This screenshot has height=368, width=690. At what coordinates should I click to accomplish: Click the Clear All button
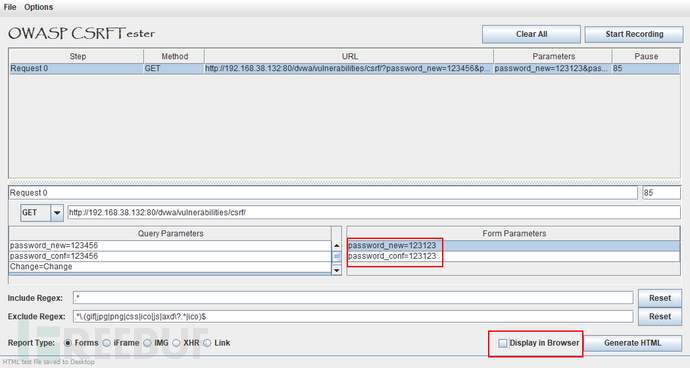coord(531,34)
